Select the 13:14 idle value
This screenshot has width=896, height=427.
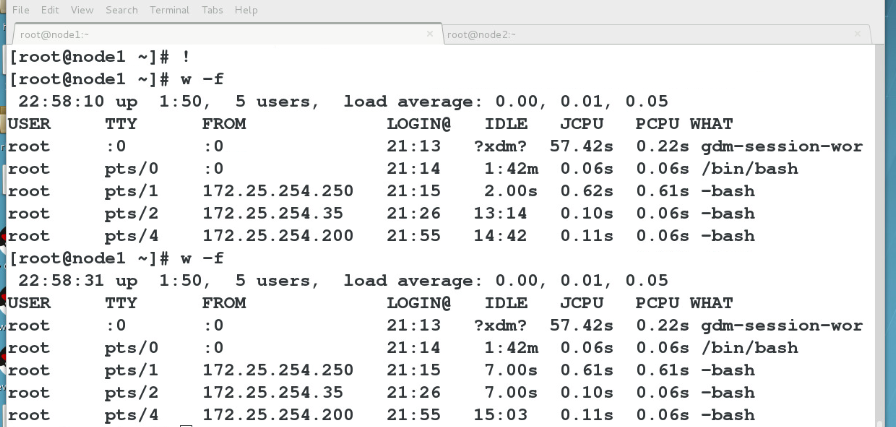[500, 213]
